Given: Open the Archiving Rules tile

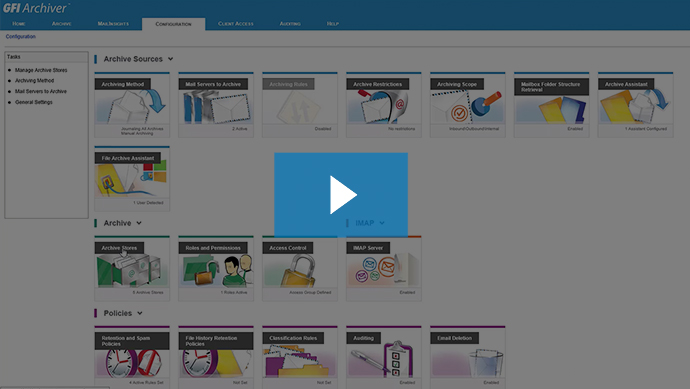Looking at the screenshot, I should tap(300, 105).
